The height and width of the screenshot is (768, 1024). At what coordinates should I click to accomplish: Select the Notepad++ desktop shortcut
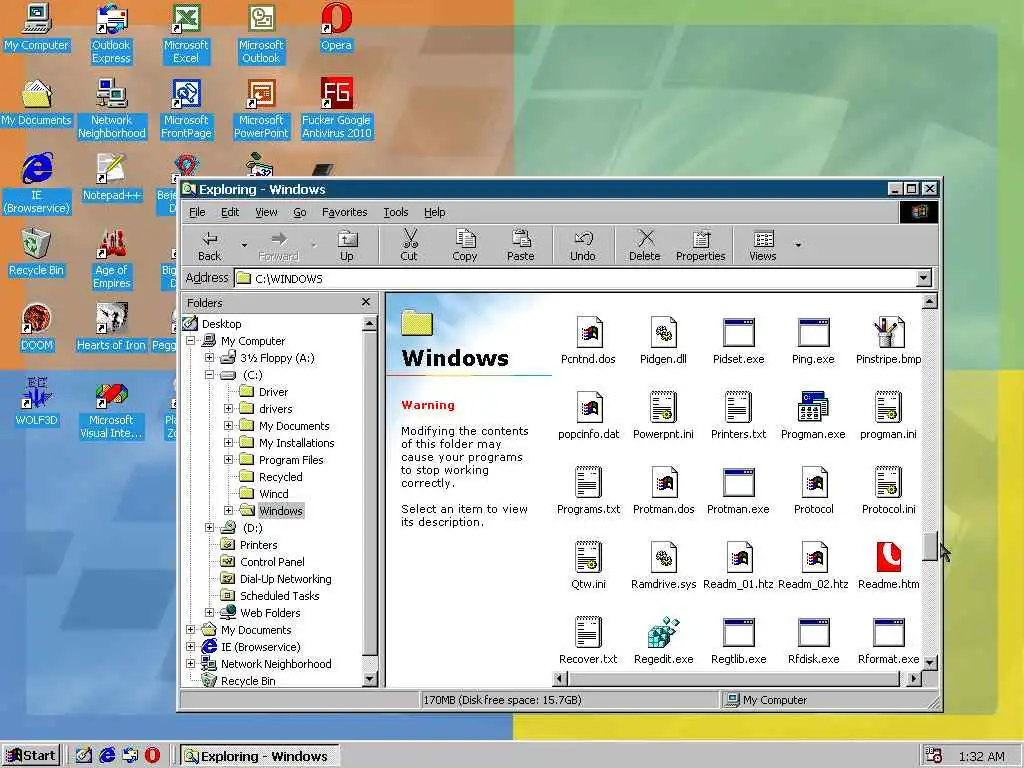click(112, 177)
